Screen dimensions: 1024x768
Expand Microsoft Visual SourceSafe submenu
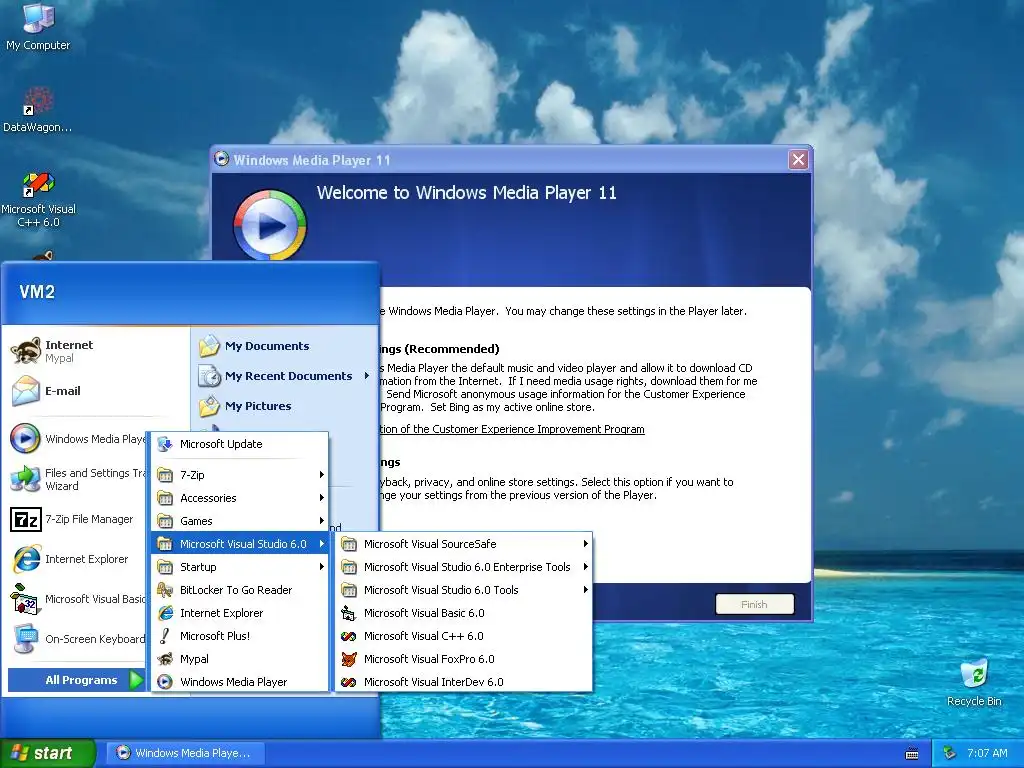[x=464, y=543]
